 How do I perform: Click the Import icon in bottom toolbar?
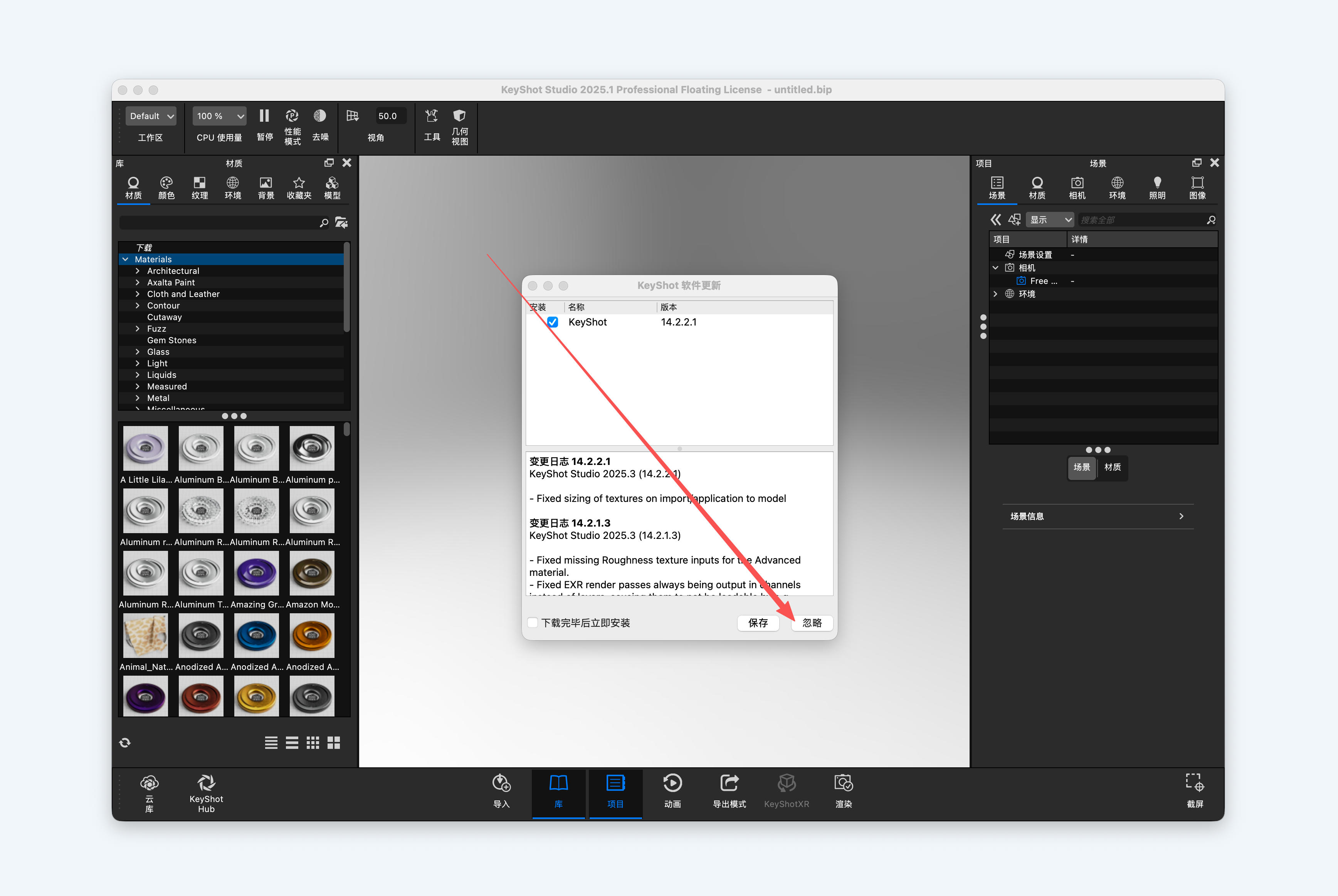point(501,784)
